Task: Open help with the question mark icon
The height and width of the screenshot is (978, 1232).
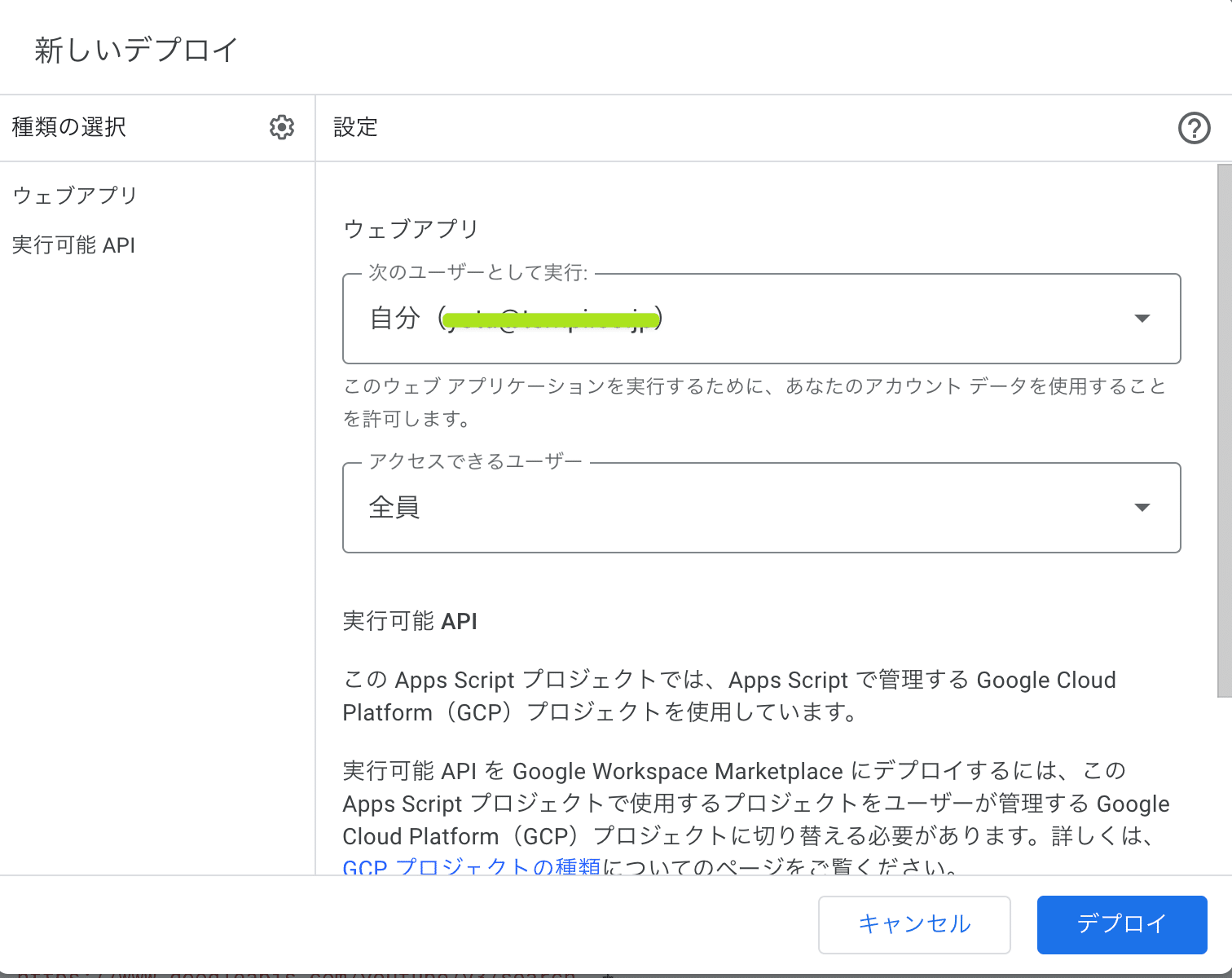Action: point(1194,128)
